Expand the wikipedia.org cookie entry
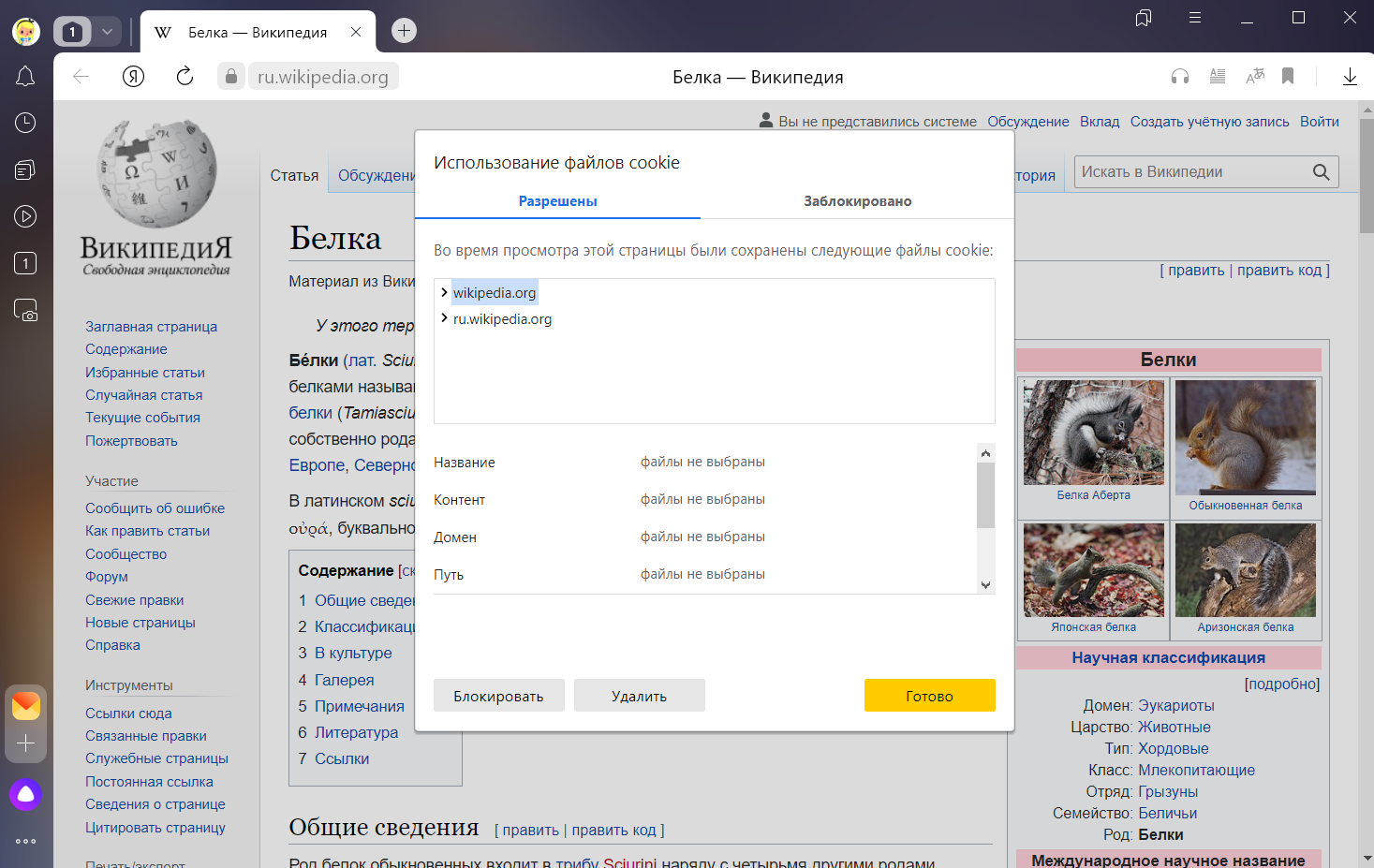Viewport: 1374px width, 868px height. pos(444,292)
